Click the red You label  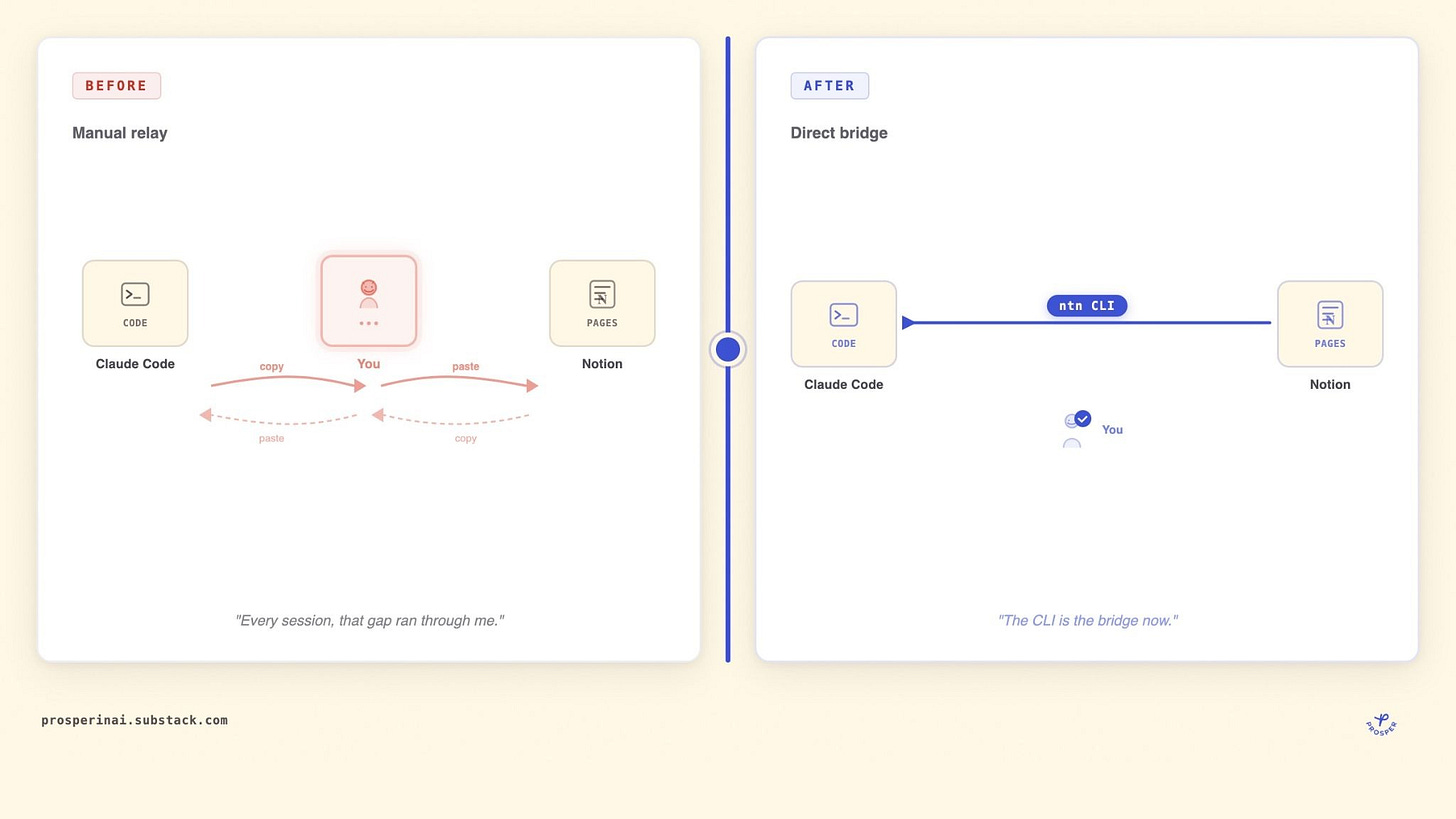pos(369,364)
